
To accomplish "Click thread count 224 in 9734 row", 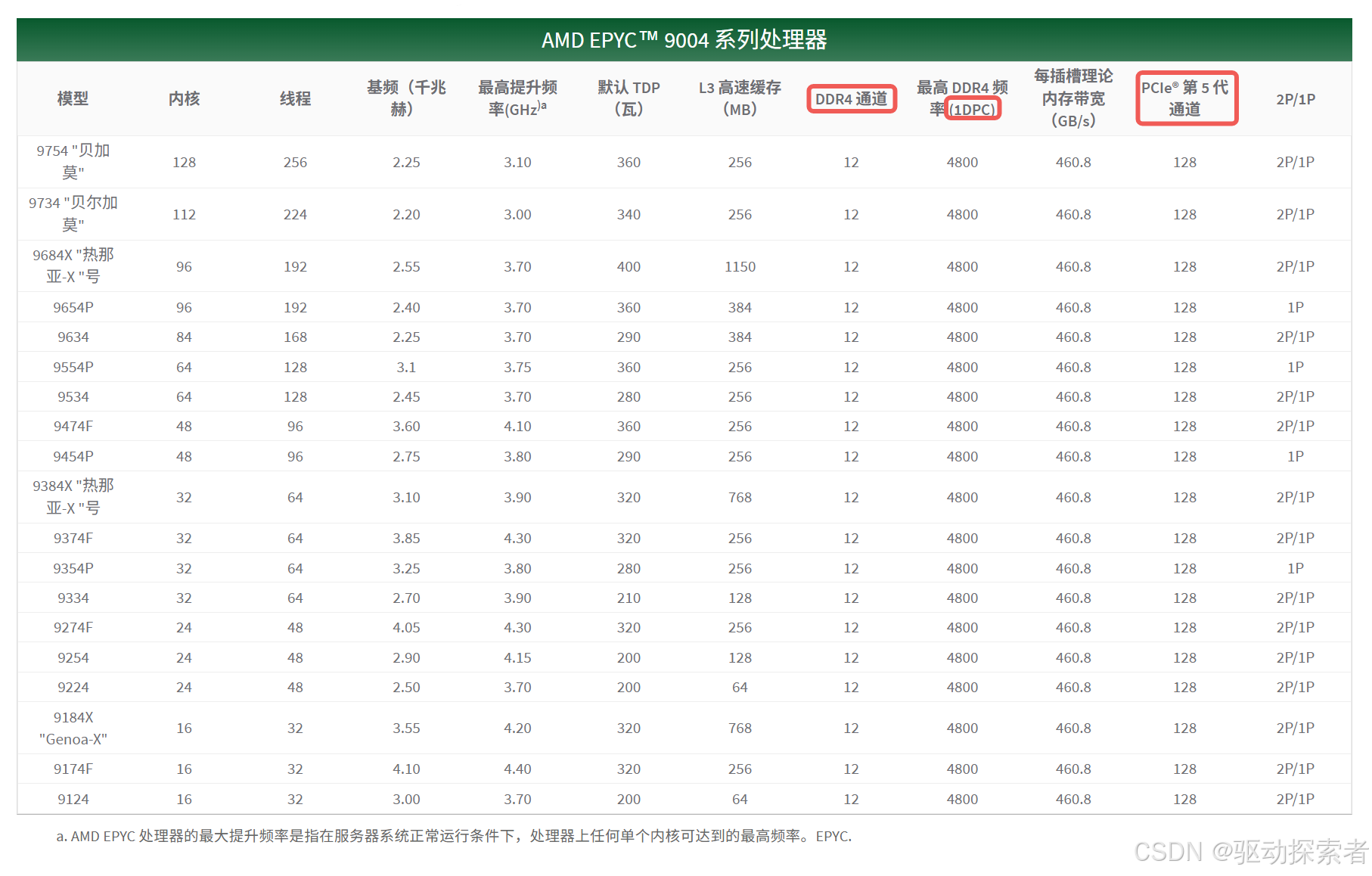I will pyautogui.click(x=295, y=214).
